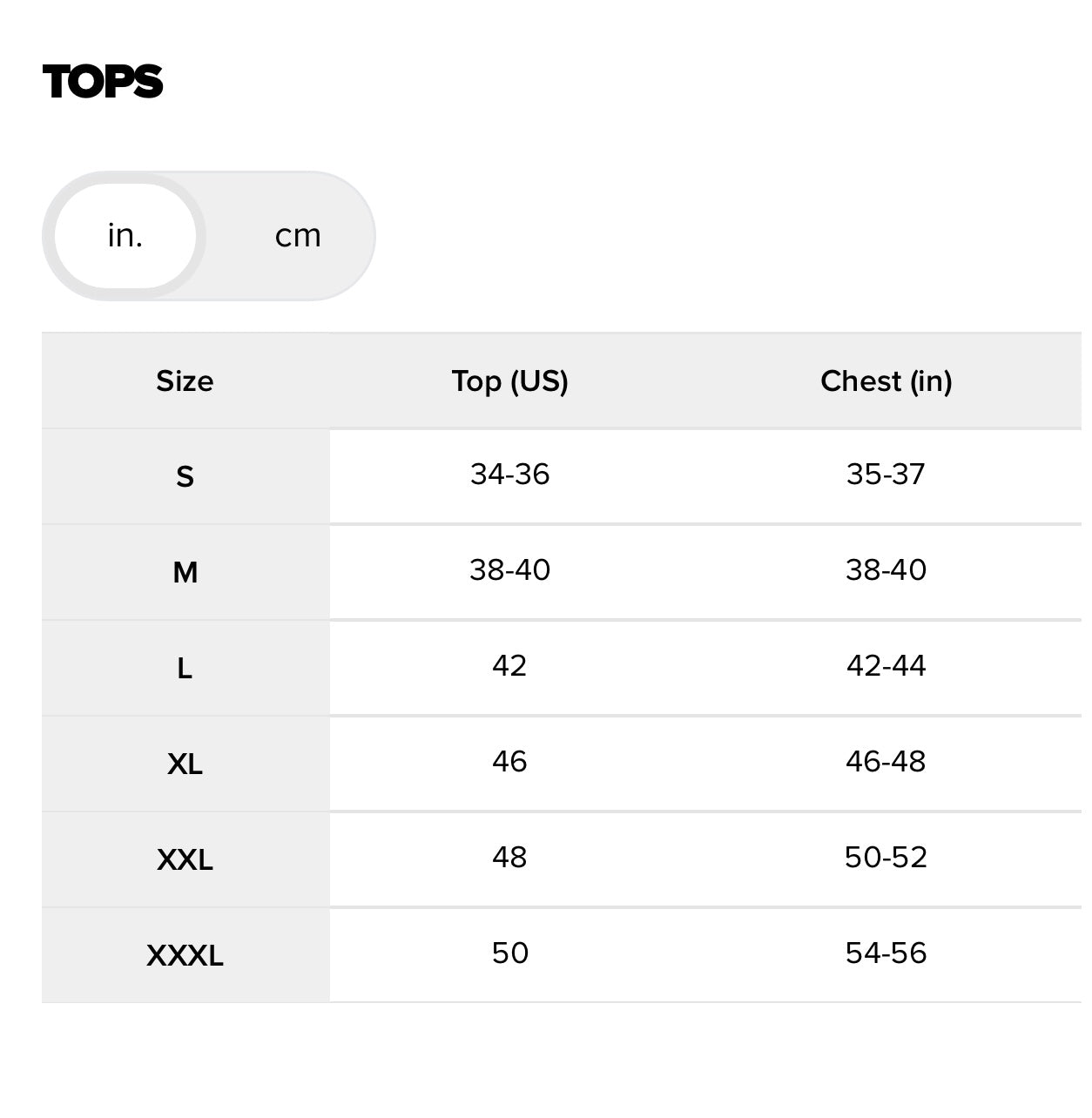Click the TOPS heading
Viewport: 1092px width, 1118px height.
(x=103, y=82)
